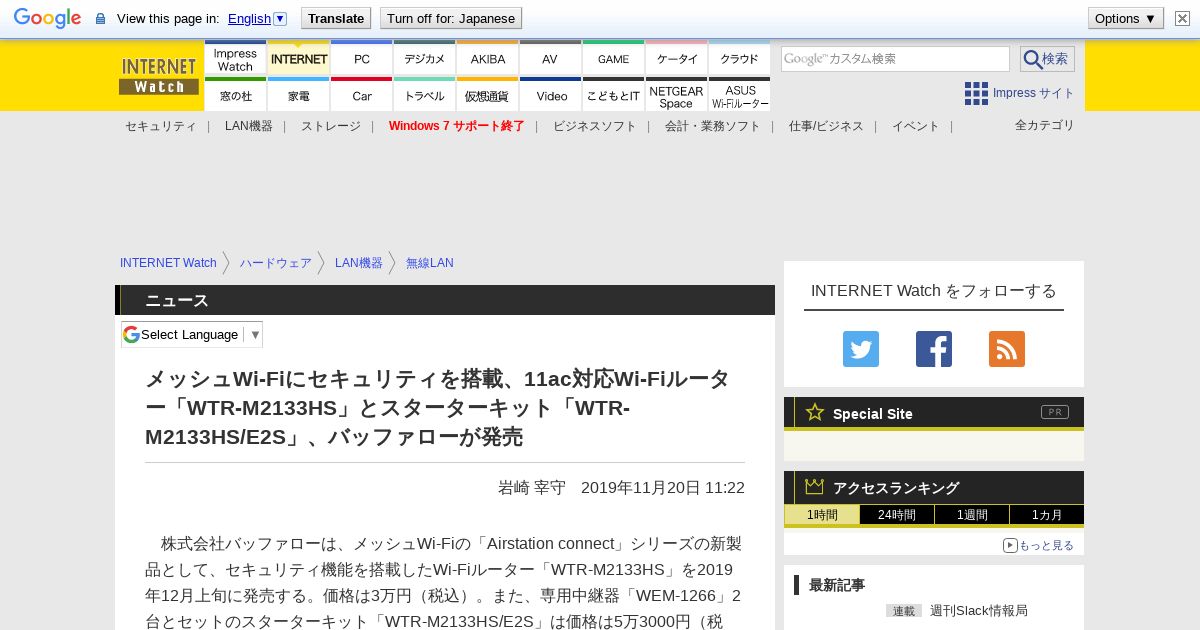The width and height of the screenshot is (1200, 630).
Task: Open the Car tab
Action: (362, 95)
